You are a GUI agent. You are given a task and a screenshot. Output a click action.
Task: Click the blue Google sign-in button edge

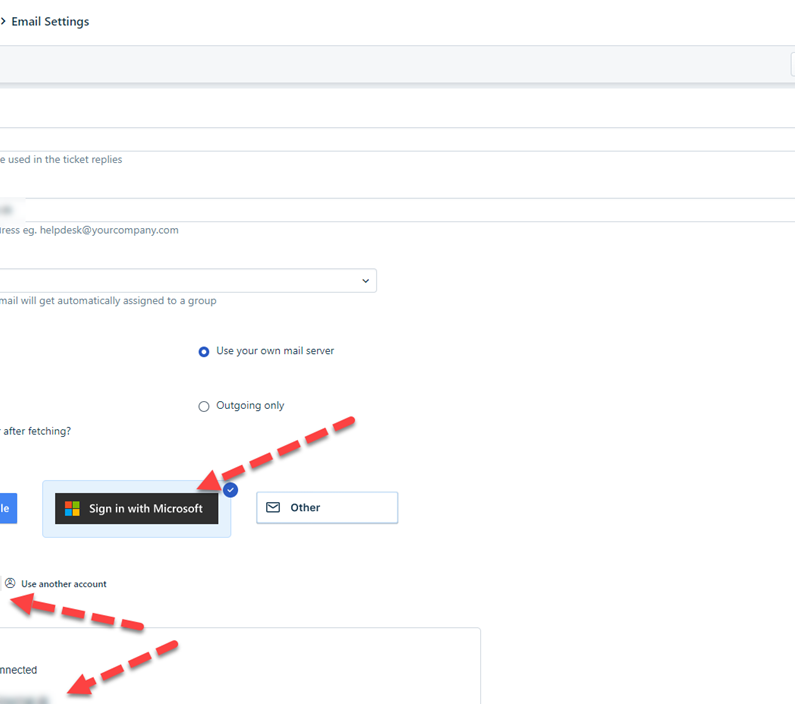[x=8, y=508]
